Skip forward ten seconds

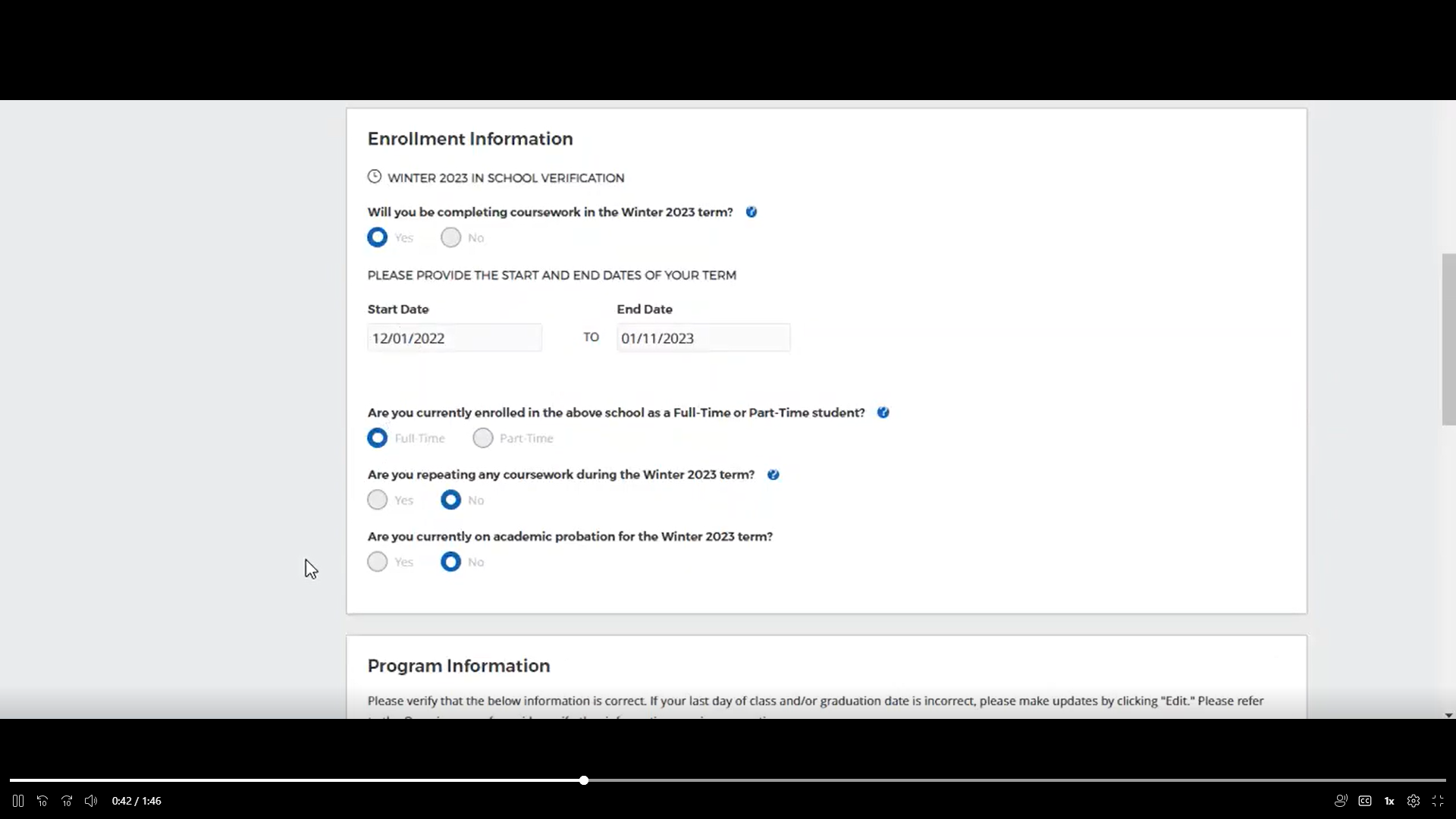pyautogui.click(x=67, y=801)
